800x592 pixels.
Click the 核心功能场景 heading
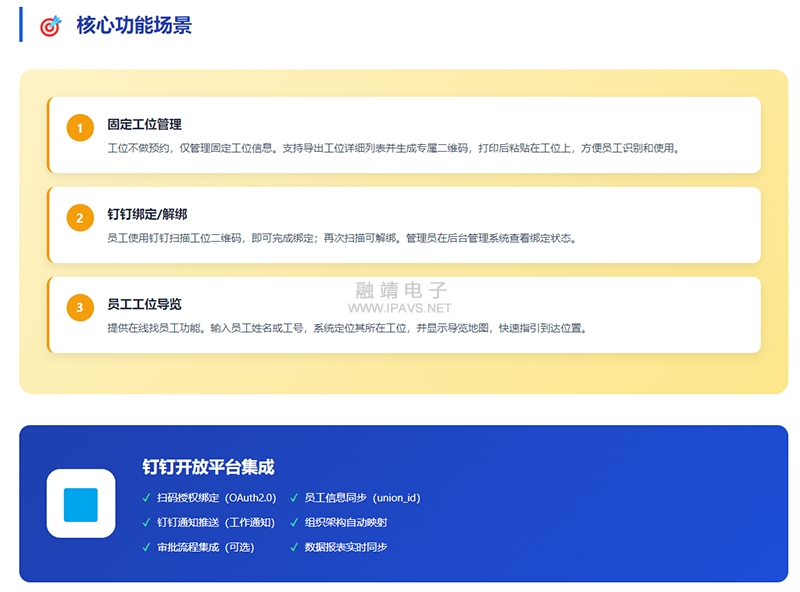click(x=134, y=25)
